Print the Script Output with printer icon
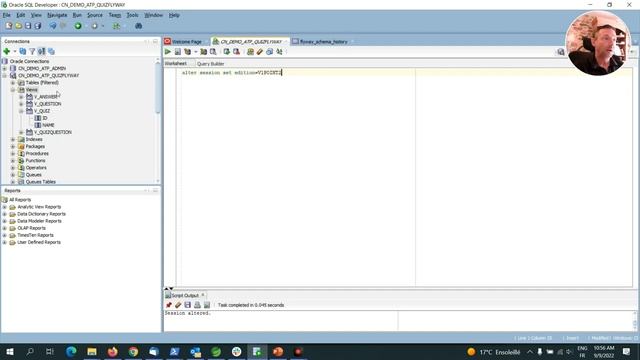 coord(198,305)
